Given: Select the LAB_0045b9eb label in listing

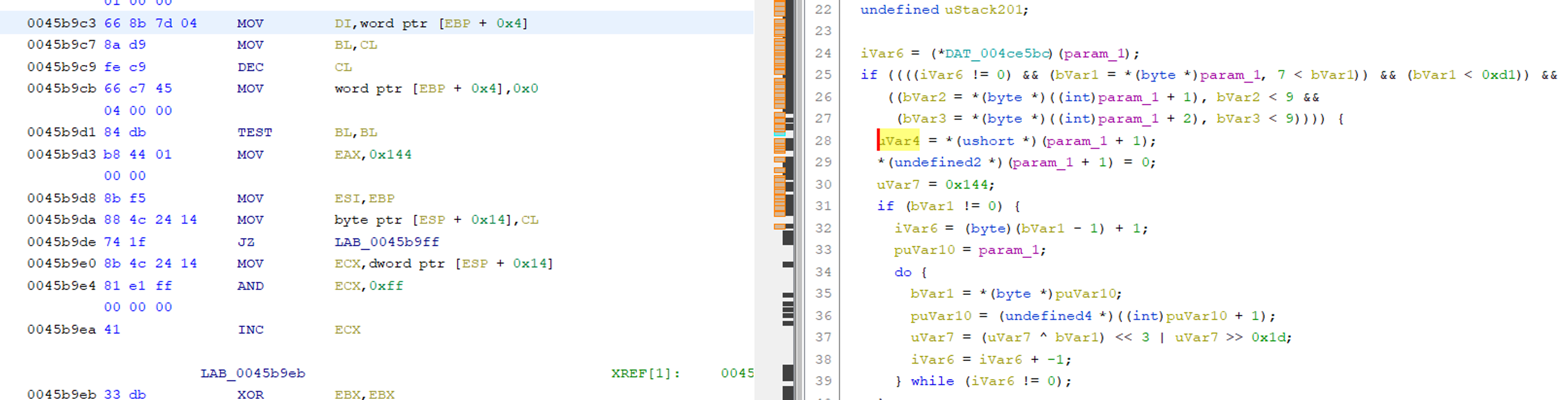Looking at the screenshot, I should coord(253,373).
